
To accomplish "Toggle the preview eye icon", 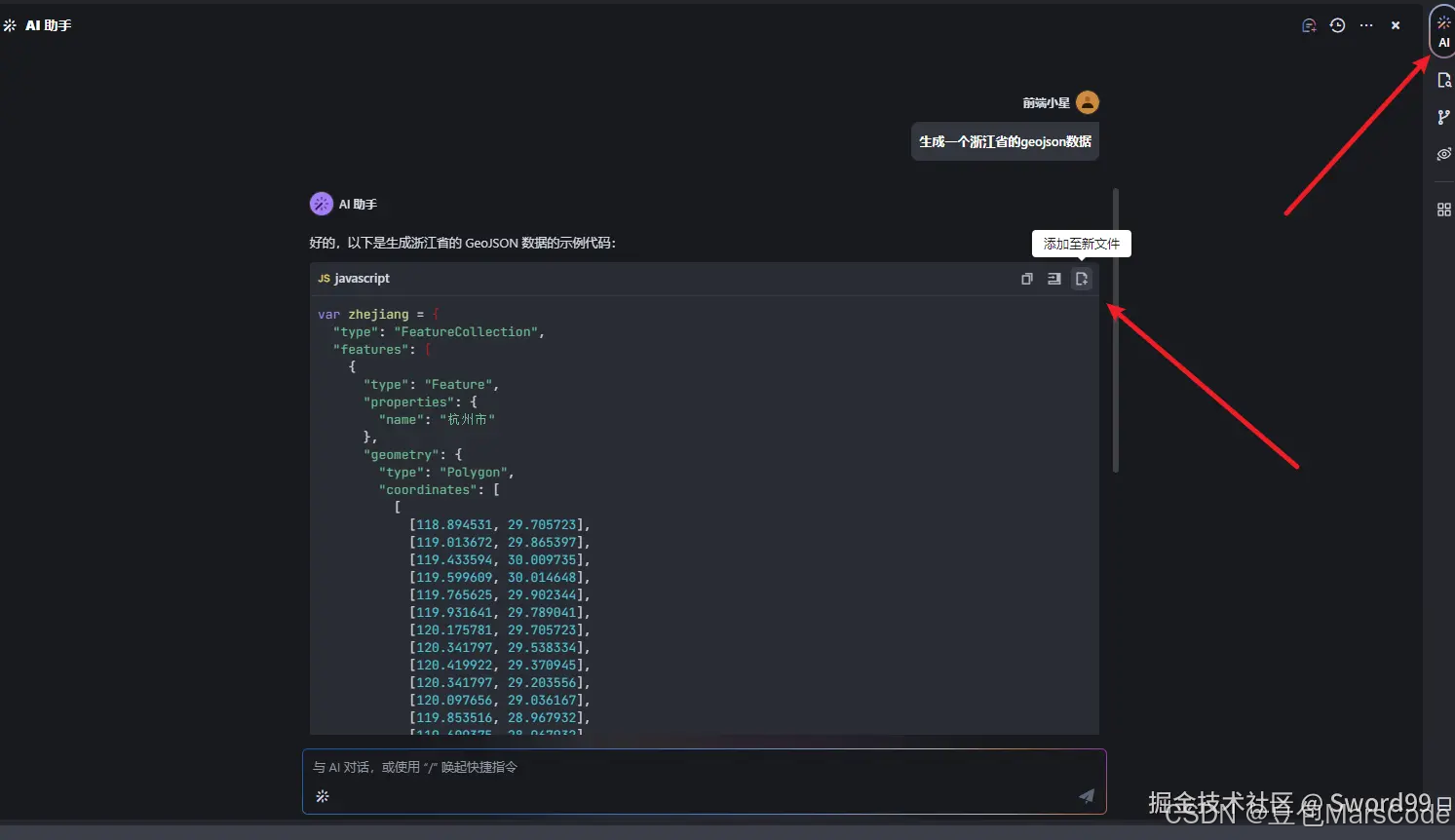I will [x=1444, y=154].
